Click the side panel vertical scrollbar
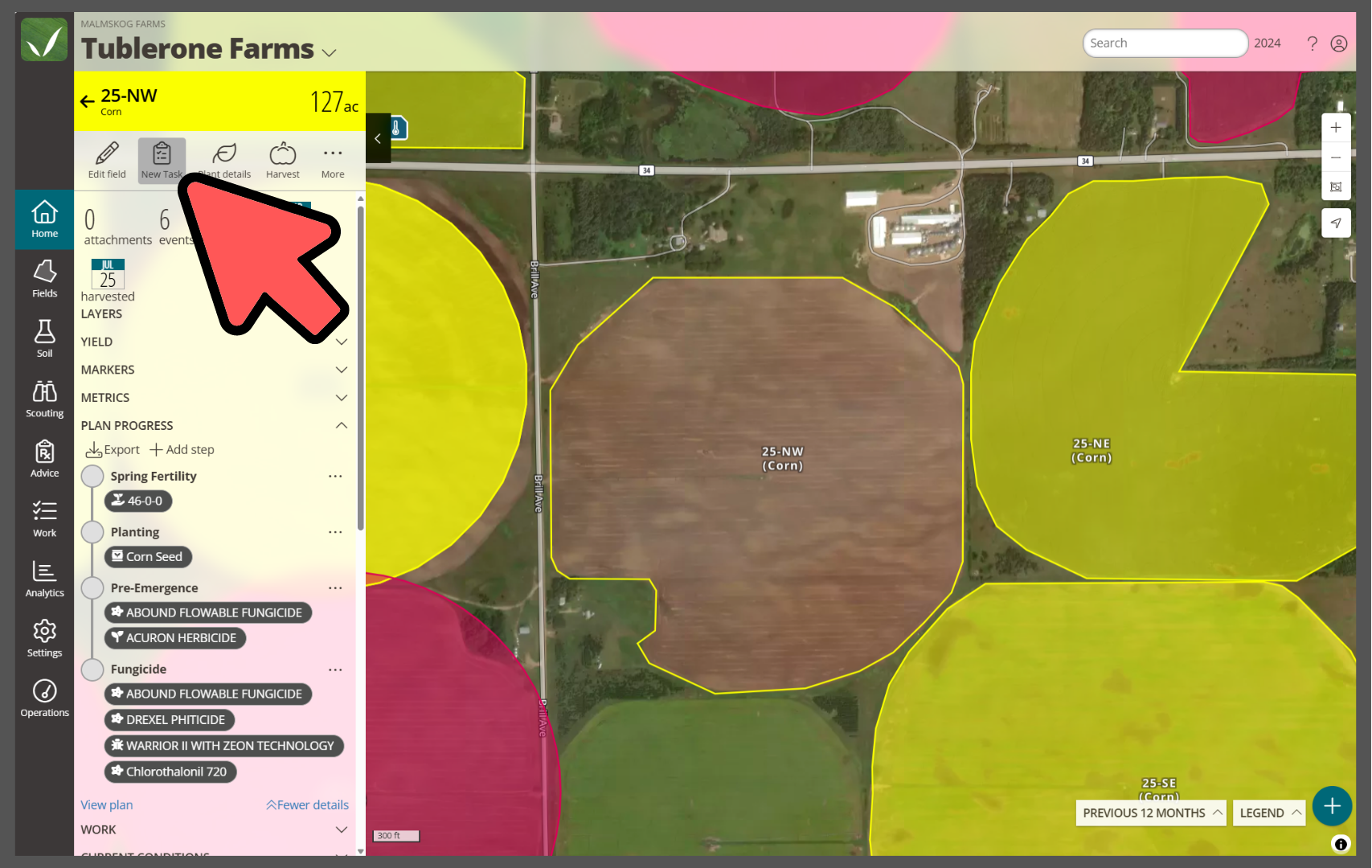The width and height of the screenshot is (1372, 868). click(x=361, y=369)
